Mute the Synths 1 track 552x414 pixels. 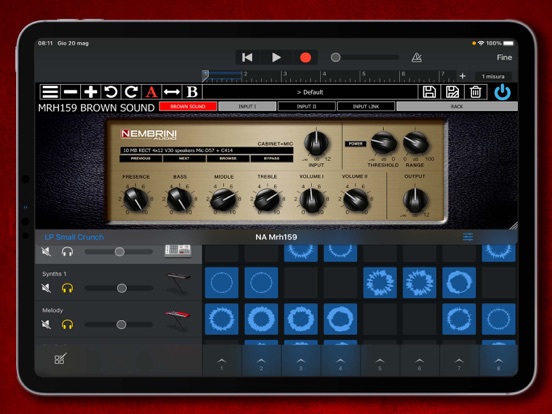tap(46, 288)
